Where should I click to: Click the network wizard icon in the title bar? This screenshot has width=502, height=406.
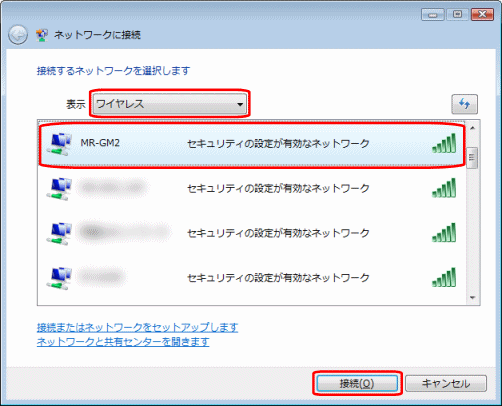(x=42, y=35)
